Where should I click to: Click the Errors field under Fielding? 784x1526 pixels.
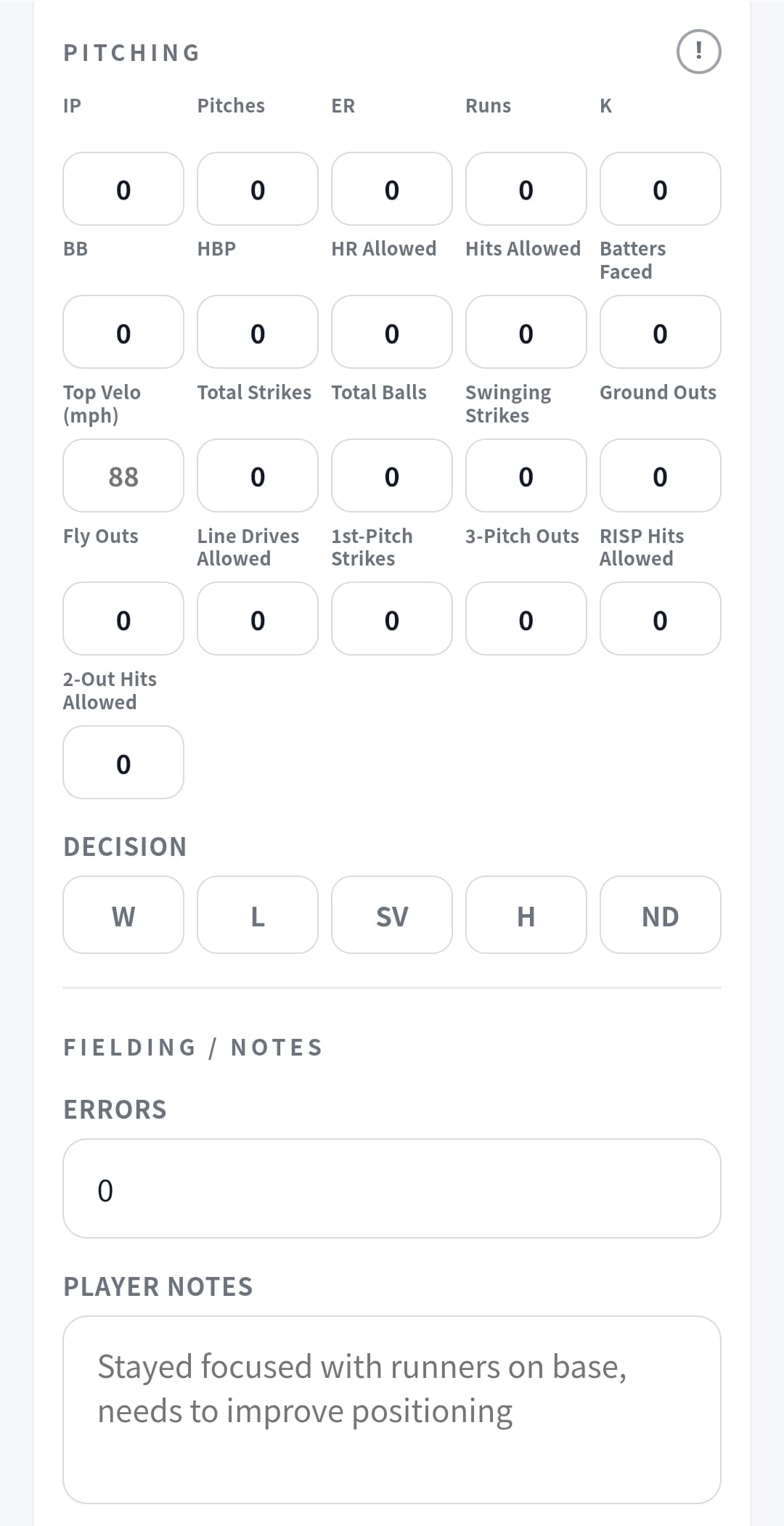[x=391, y=1188]
